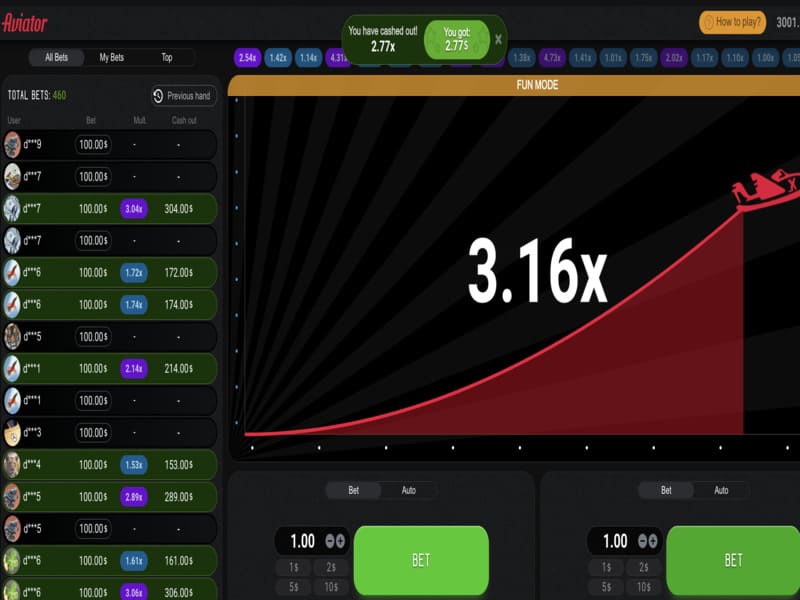Switch to the All Bets tab
Viewport: 800px width, 600px height.
click(56, 57)
